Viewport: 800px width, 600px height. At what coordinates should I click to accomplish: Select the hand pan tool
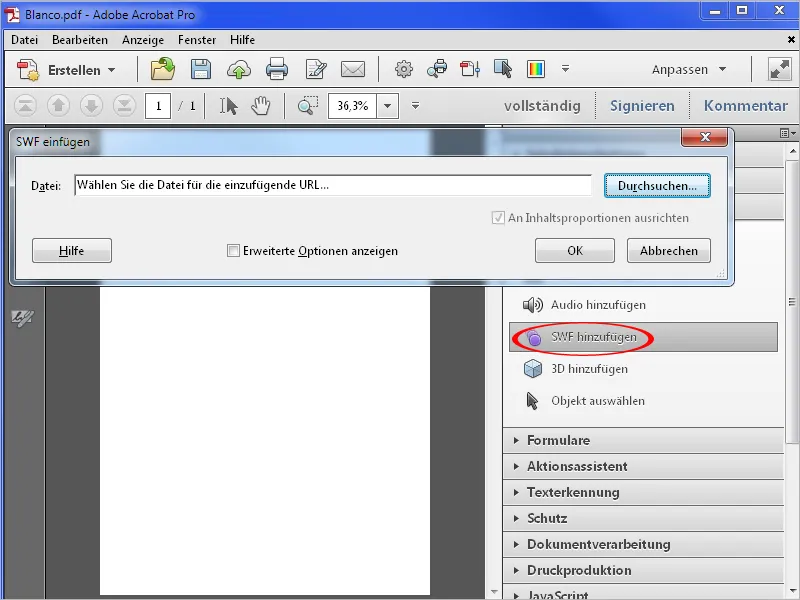pos(260,106)
